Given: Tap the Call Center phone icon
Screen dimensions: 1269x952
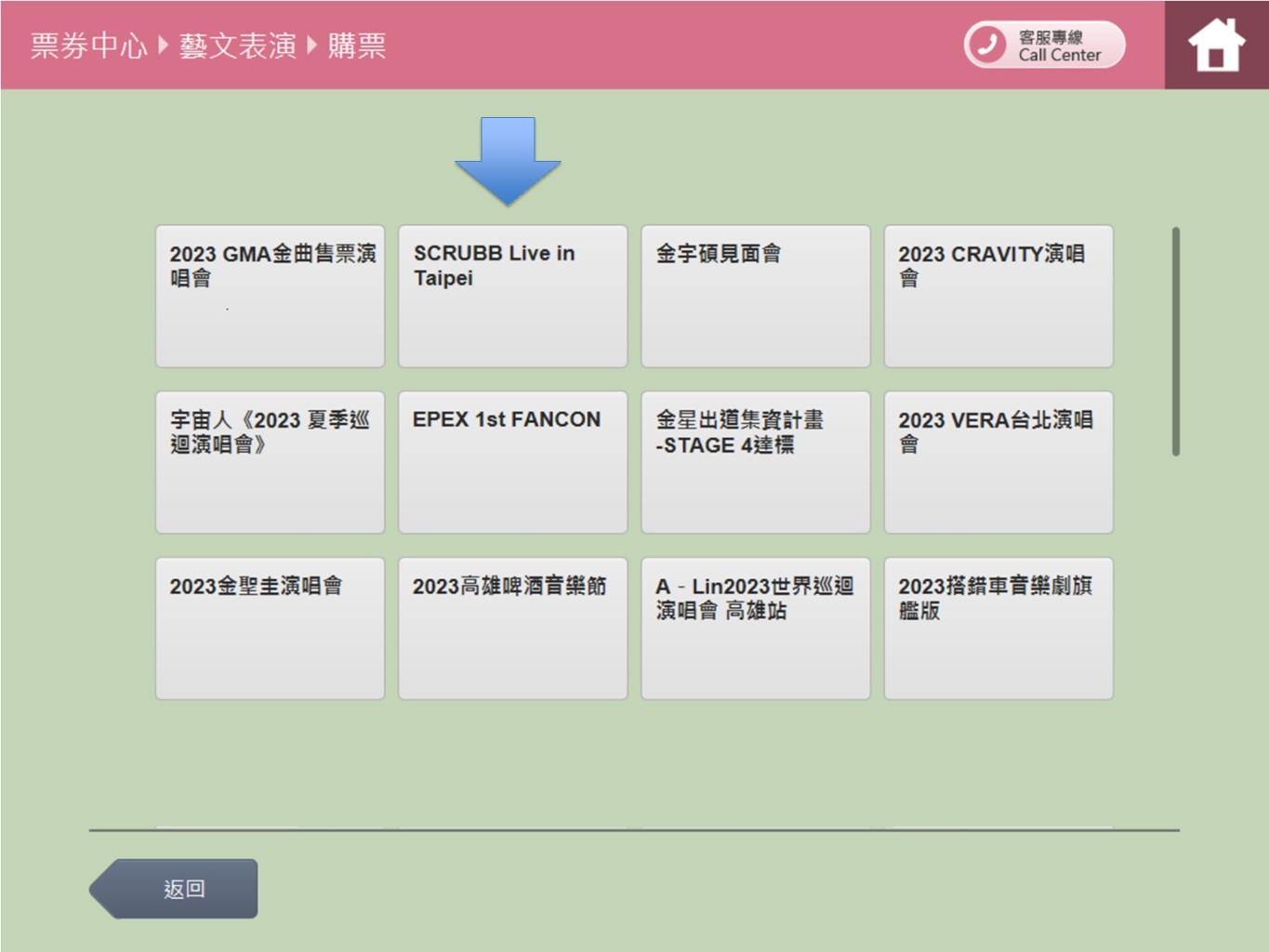Looking at the screenshot, I should [987, 45].
